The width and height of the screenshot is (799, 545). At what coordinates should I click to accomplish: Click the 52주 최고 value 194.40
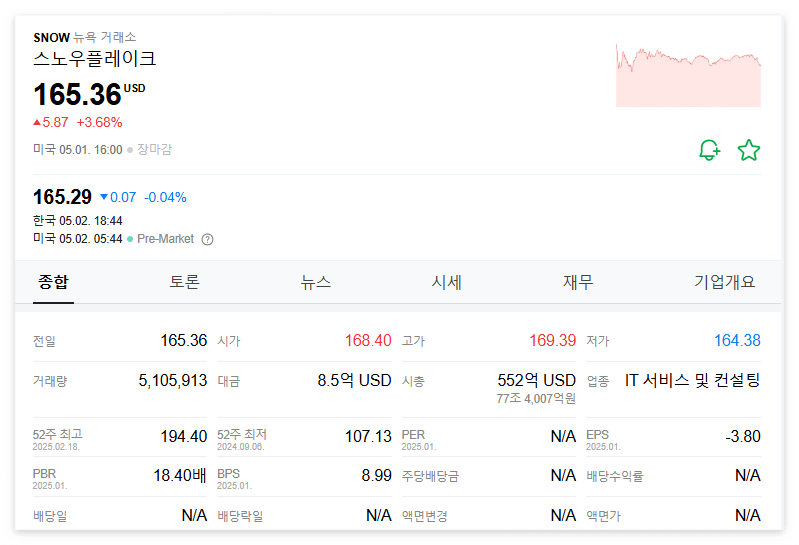tap(184, 437)
